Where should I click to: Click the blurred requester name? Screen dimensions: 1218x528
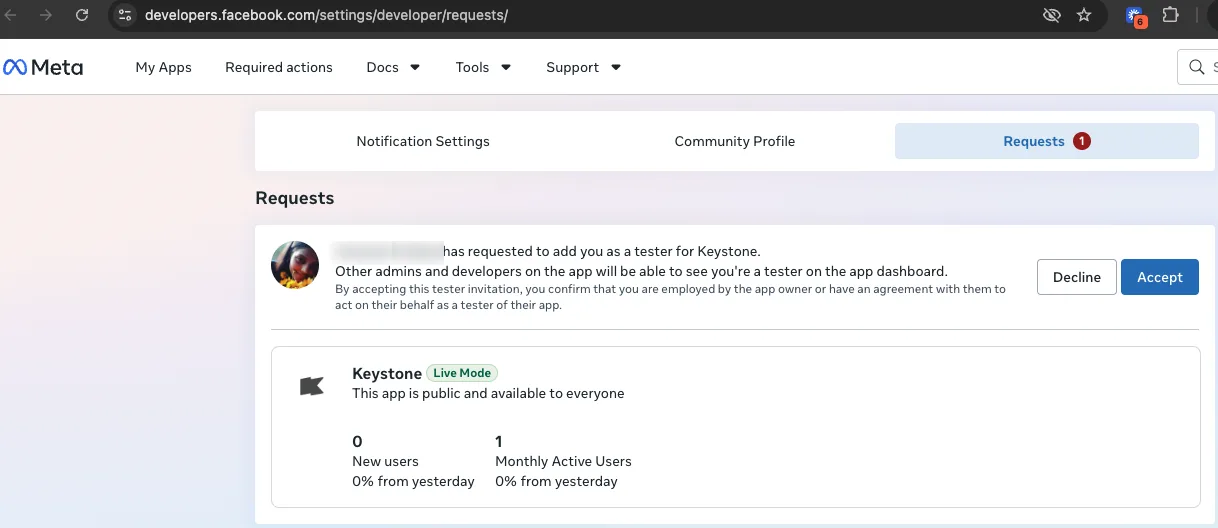point(387,251)
